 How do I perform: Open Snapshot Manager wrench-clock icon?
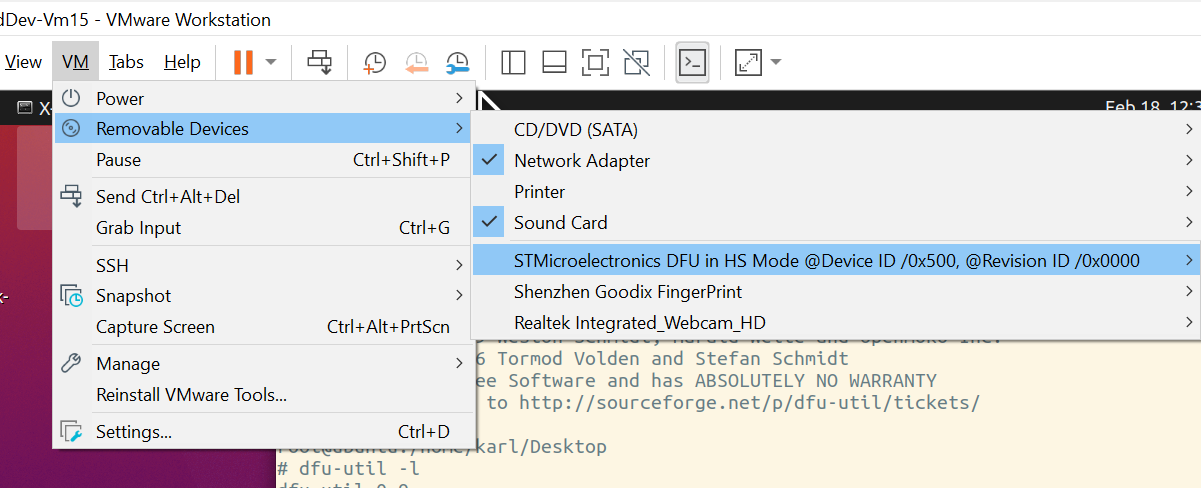(x=457, y=62)
